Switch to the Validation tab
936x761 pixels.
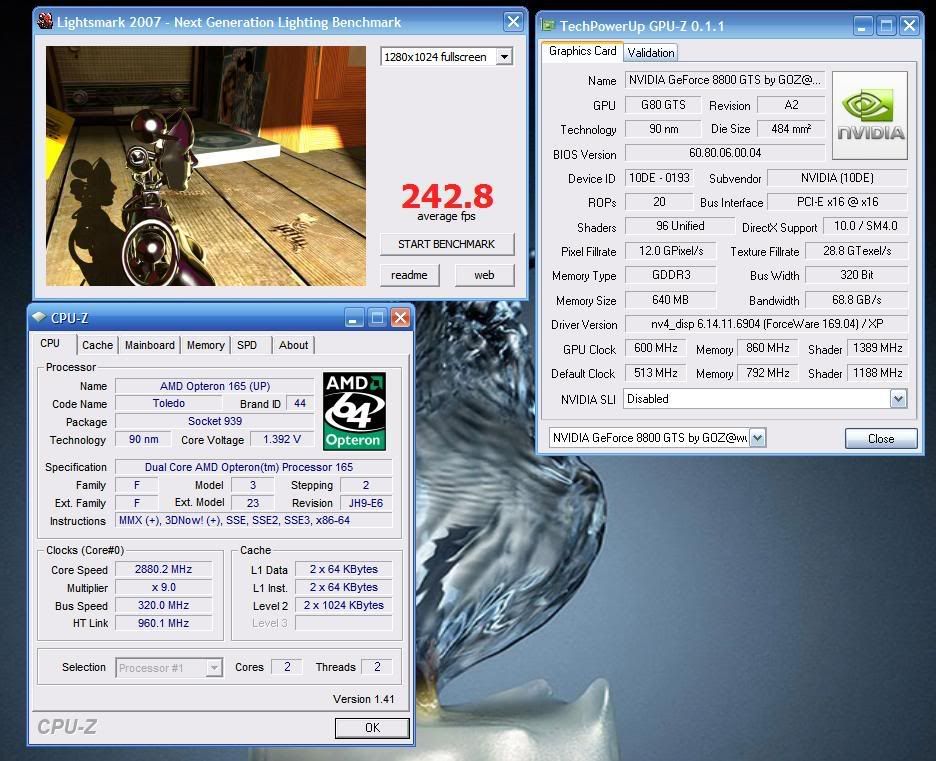tap(651, 53)
